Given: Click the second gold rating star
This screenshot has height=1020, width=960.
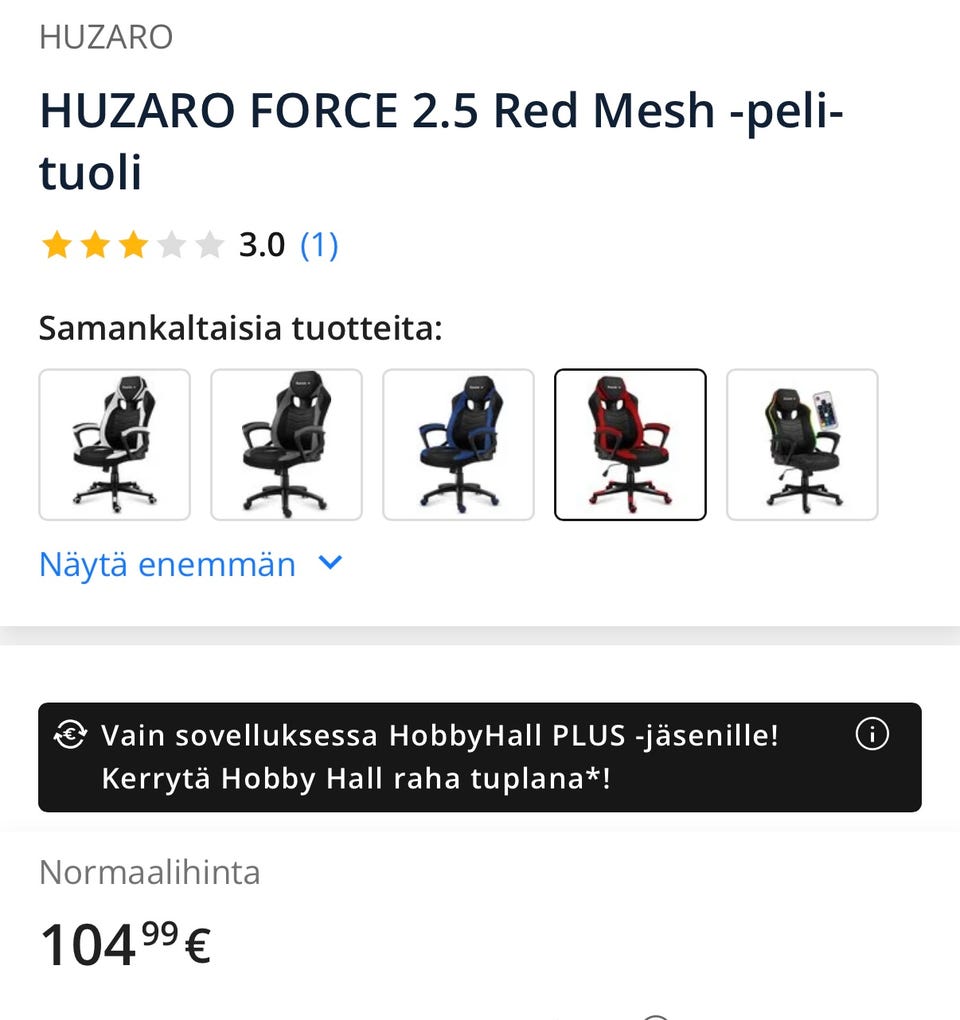Looking at the screenshot, I should [x=96, y=245].
